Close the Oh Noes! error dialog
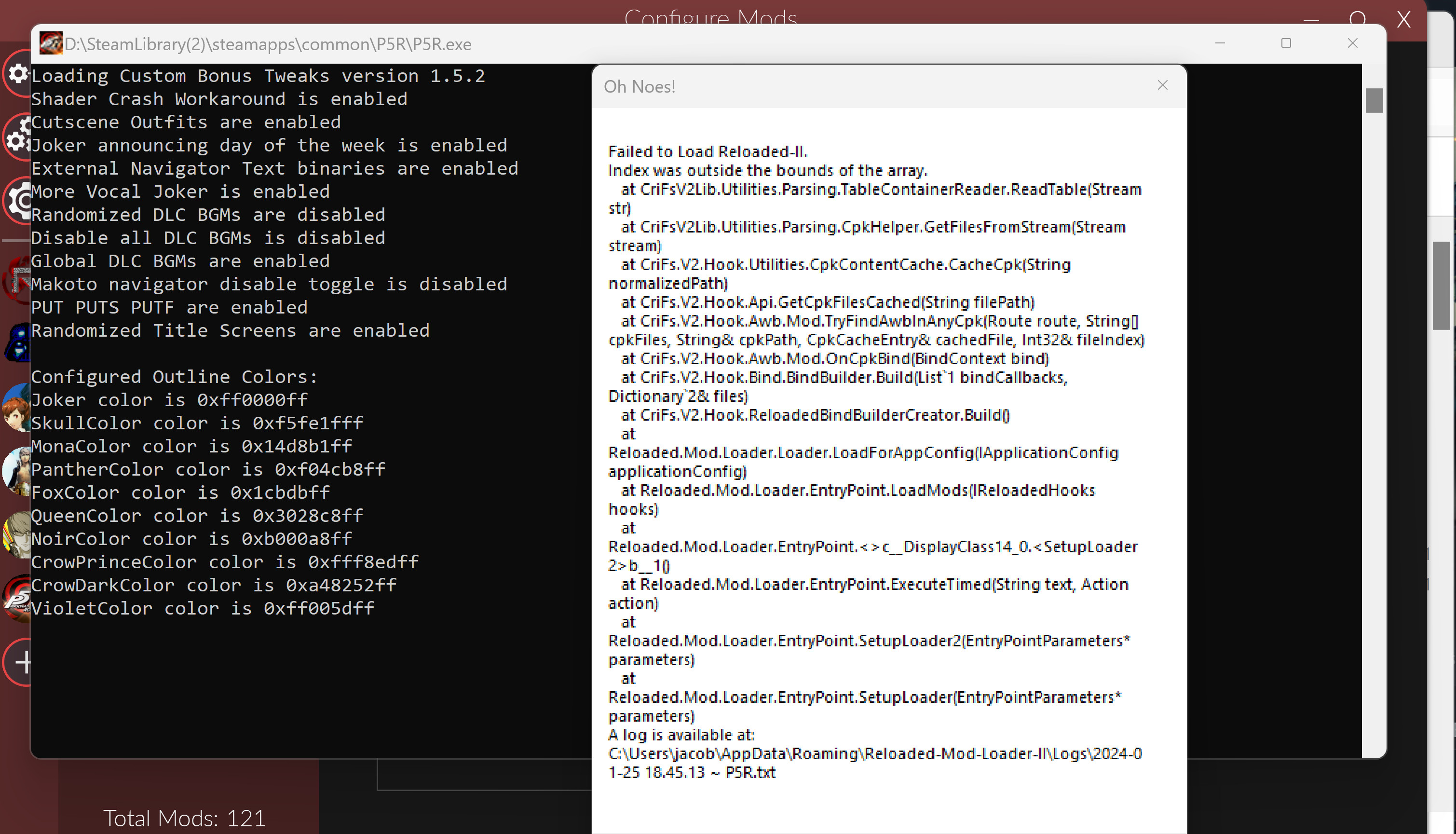The image size is (1456, 834). coord(1162,85)
